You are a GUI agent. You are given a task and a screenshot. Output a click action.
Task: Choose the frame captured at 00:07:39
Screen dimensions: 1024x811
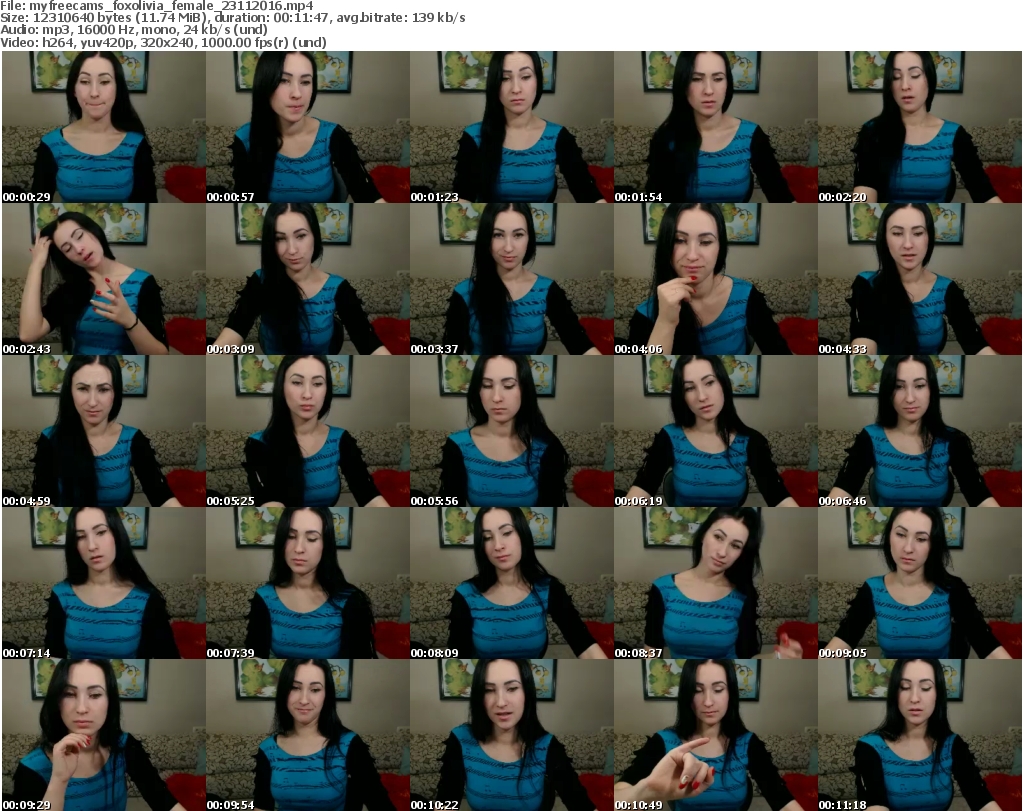pos(308,583)
